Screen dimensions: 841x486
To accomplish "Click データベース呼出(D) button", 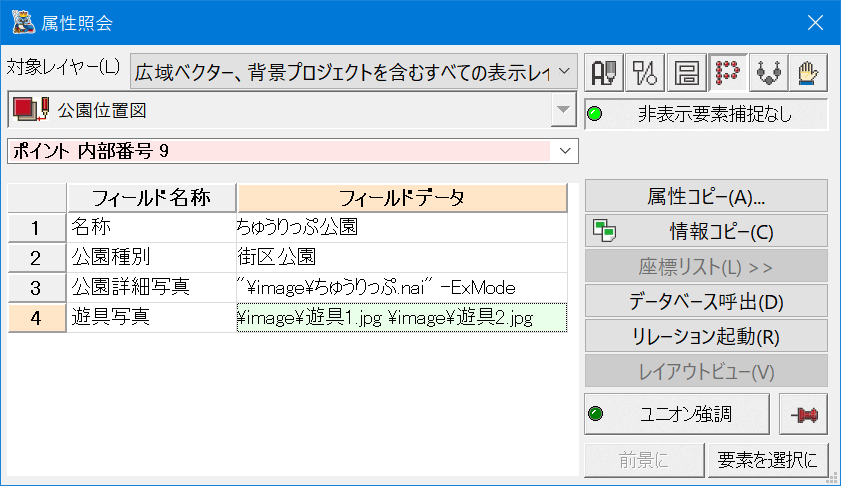I will (706, 301).
